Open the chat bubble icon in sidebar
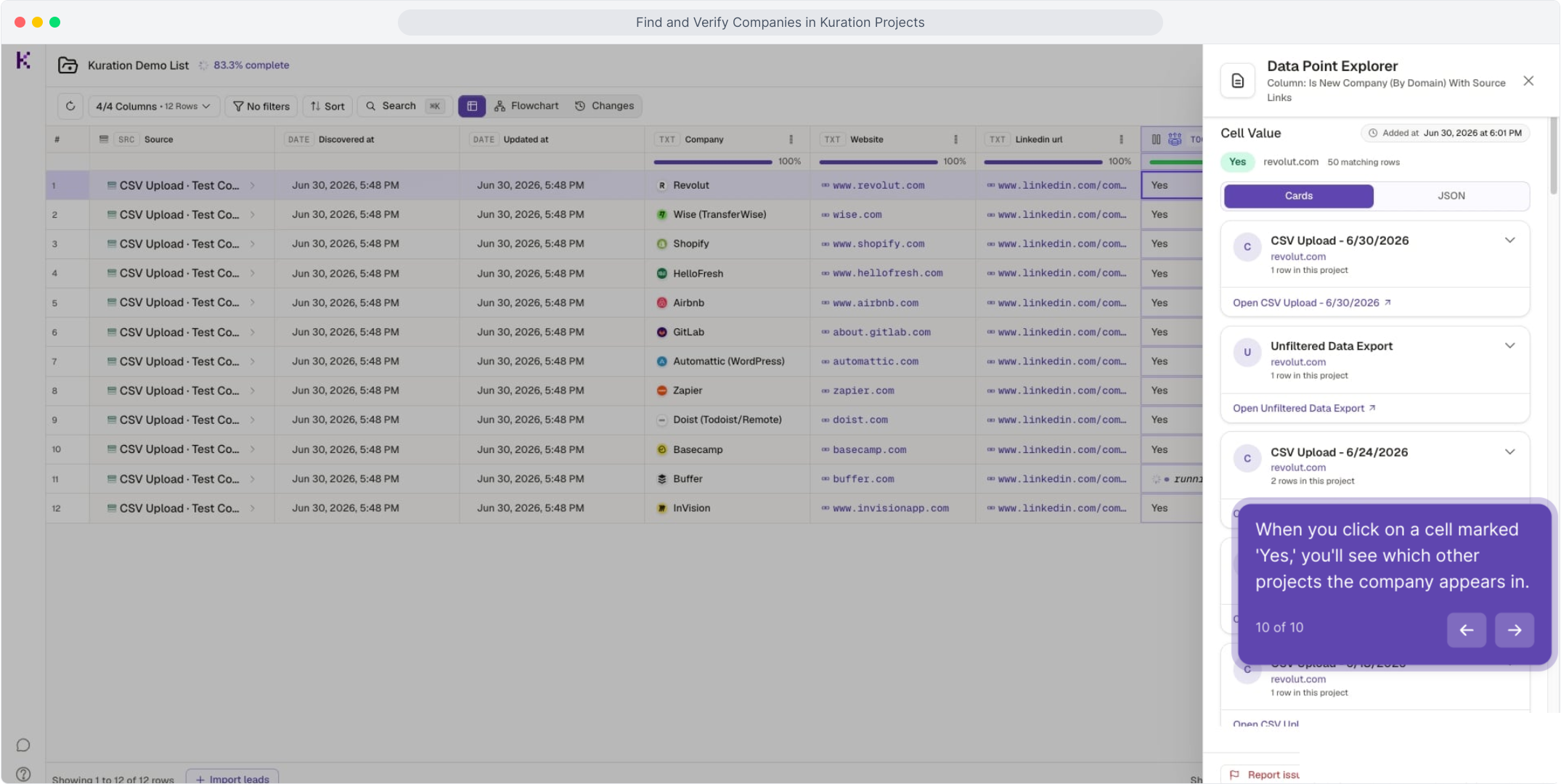The height and width of the screenshot is (784, 1561). pyautogui.click(x=23, y=745)
